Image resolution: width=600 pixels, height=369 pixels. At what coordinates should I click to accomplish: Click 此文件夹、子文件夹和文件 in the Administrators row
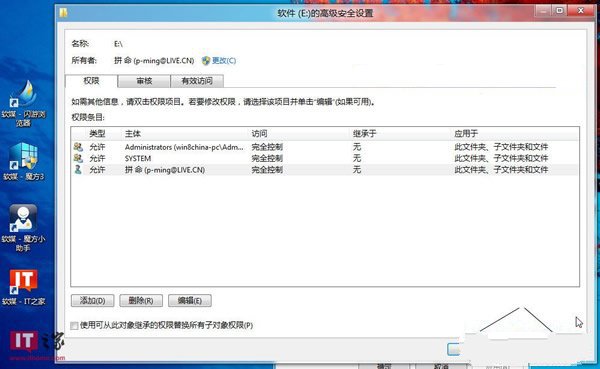coord(501,147)
